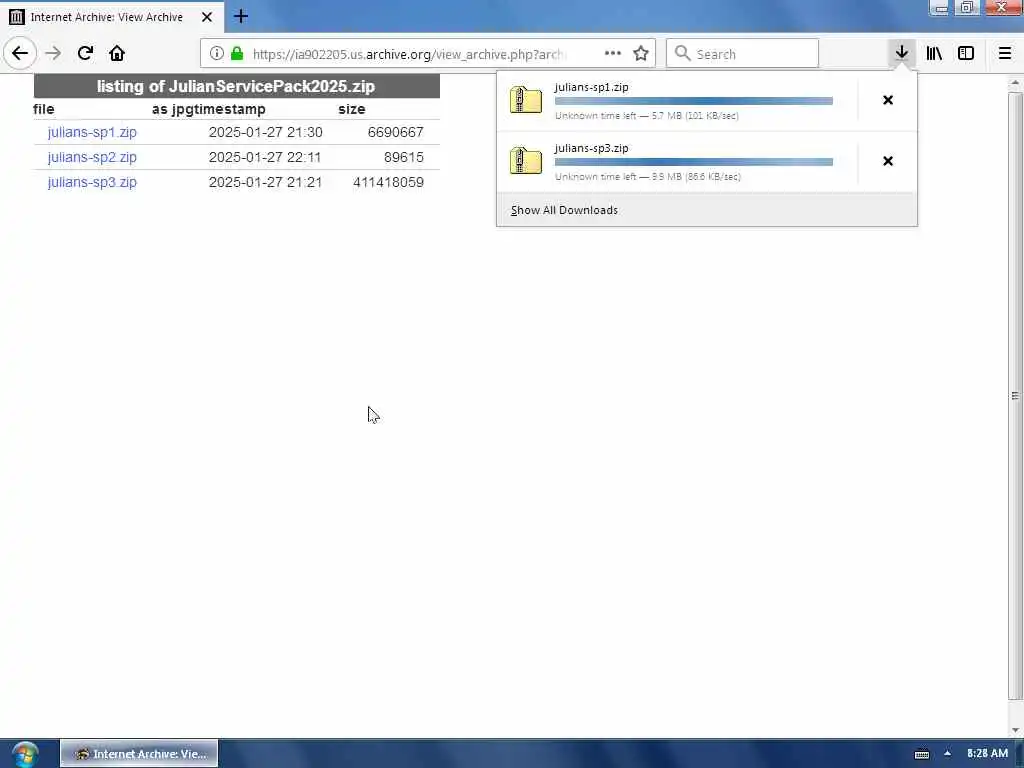This screenshot has height=768, width=1024.
Task: Click julians-sp1.zip name in downloads panel
Action: click(x=591, y=87)
